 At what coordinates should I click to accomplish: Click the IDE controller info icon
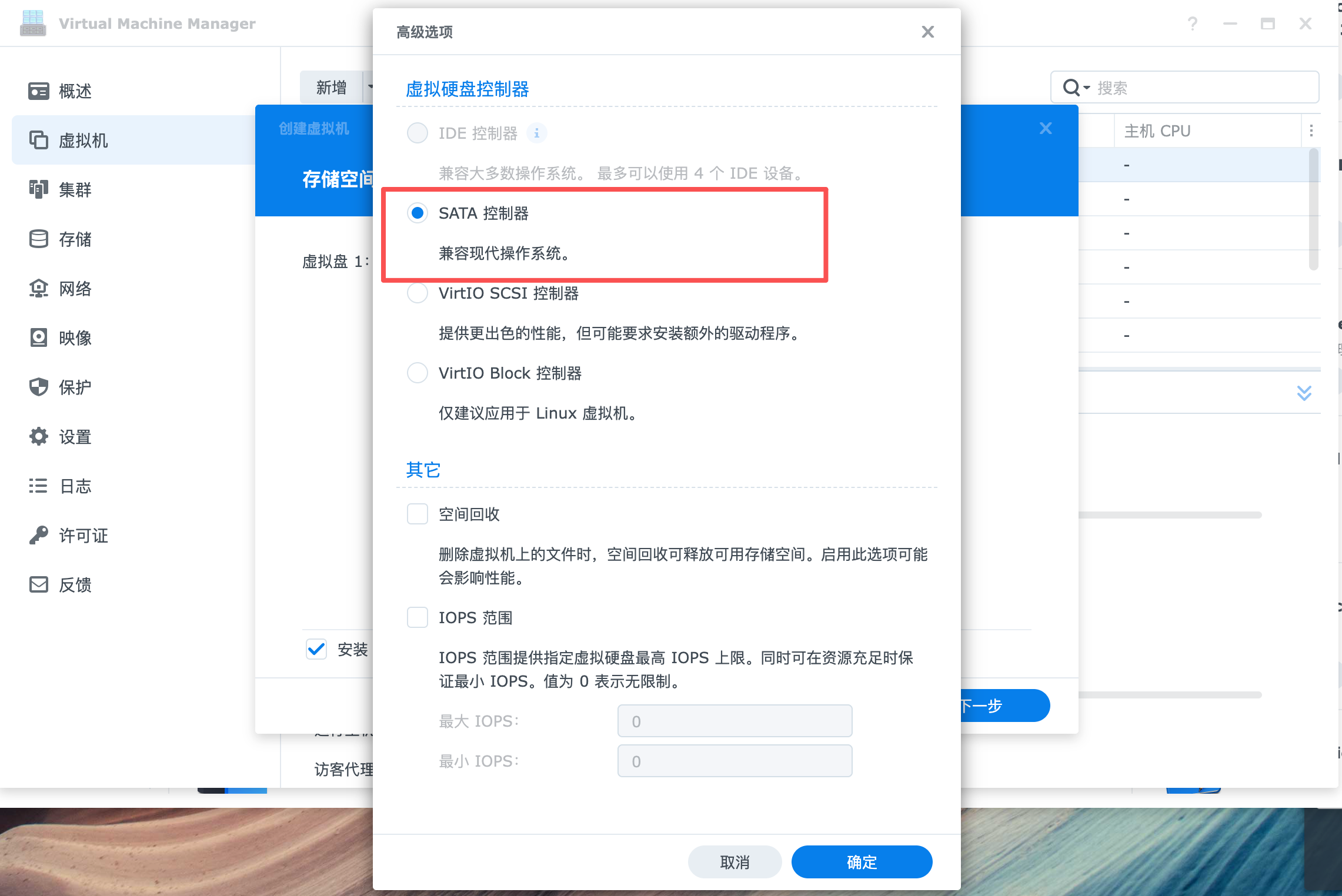[x=536, y=133]
